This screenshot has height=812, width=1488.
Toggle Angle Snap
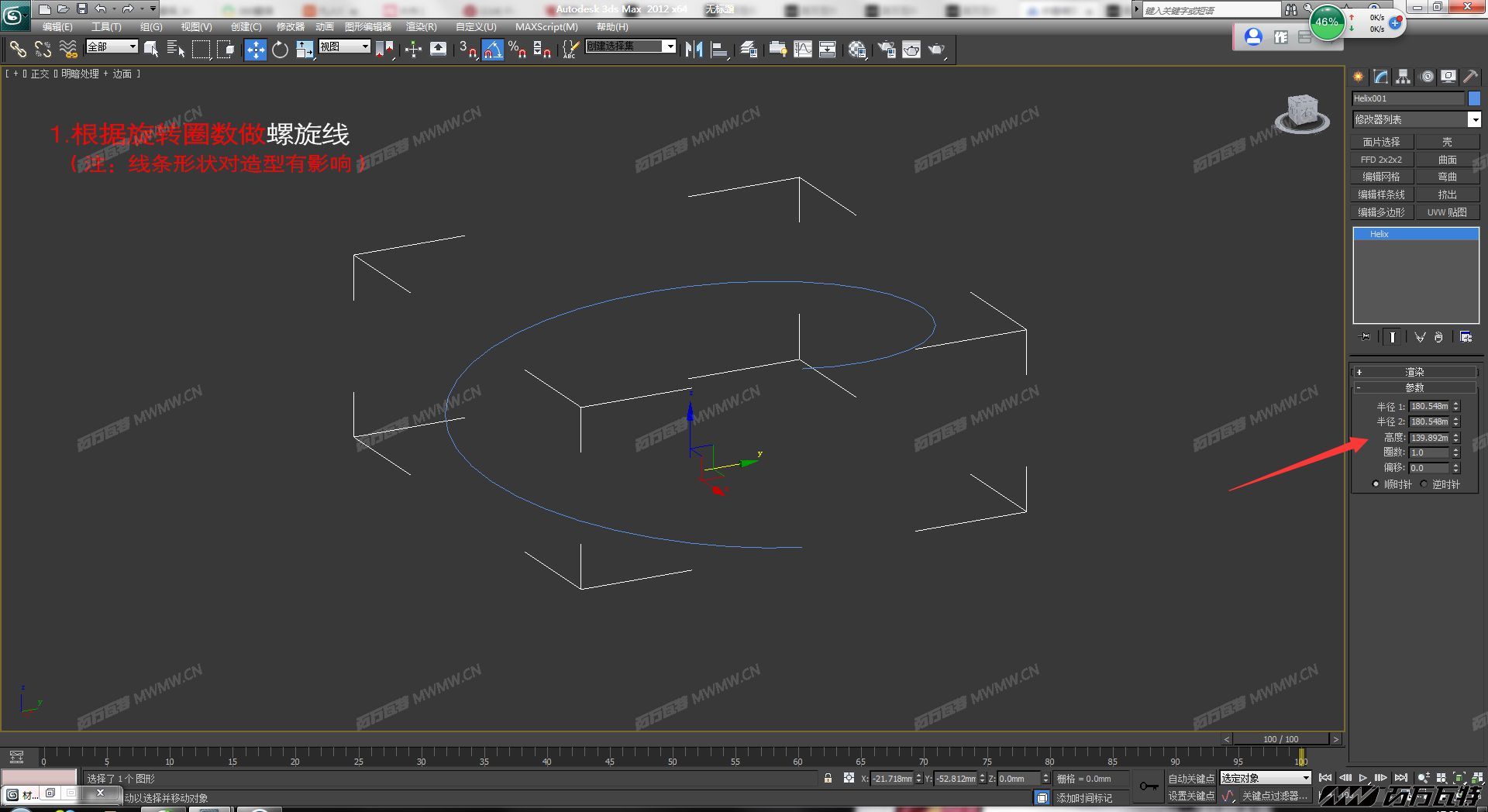click(492, 50)
